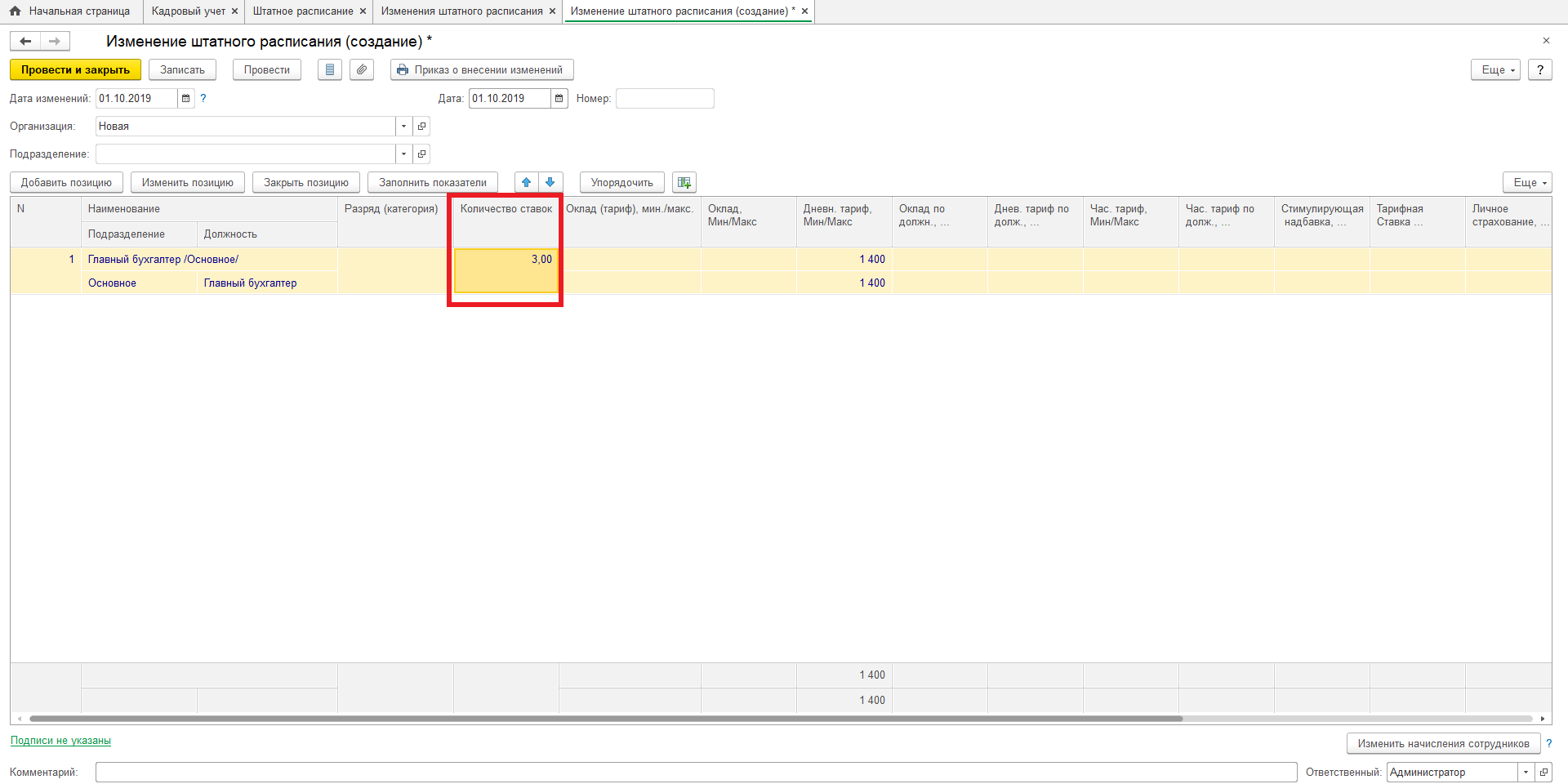This screenshot has height=784, width=1568.
Task: Click into the Комментарий input field
Action: click(x=694, y=772)
